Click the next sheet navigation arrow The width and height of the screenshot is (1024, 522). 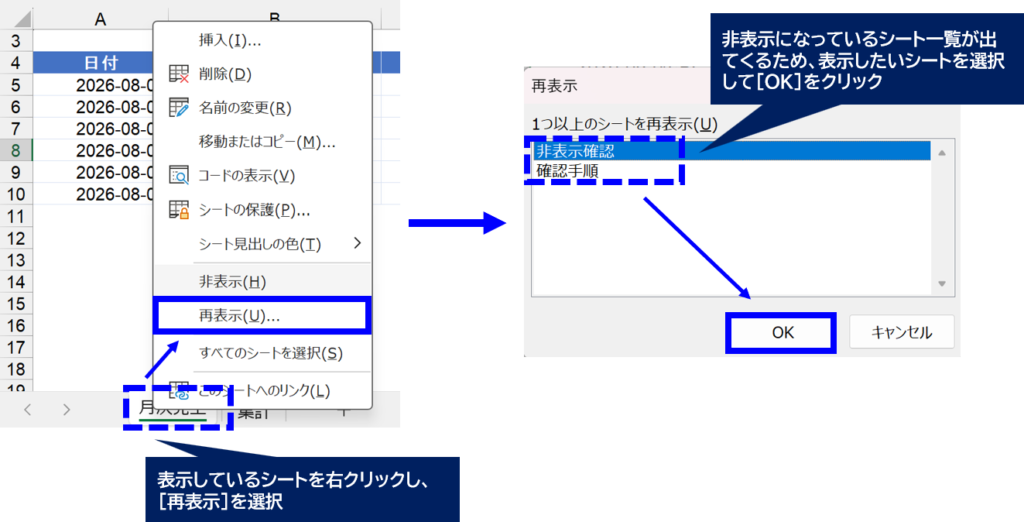point(67,410)
